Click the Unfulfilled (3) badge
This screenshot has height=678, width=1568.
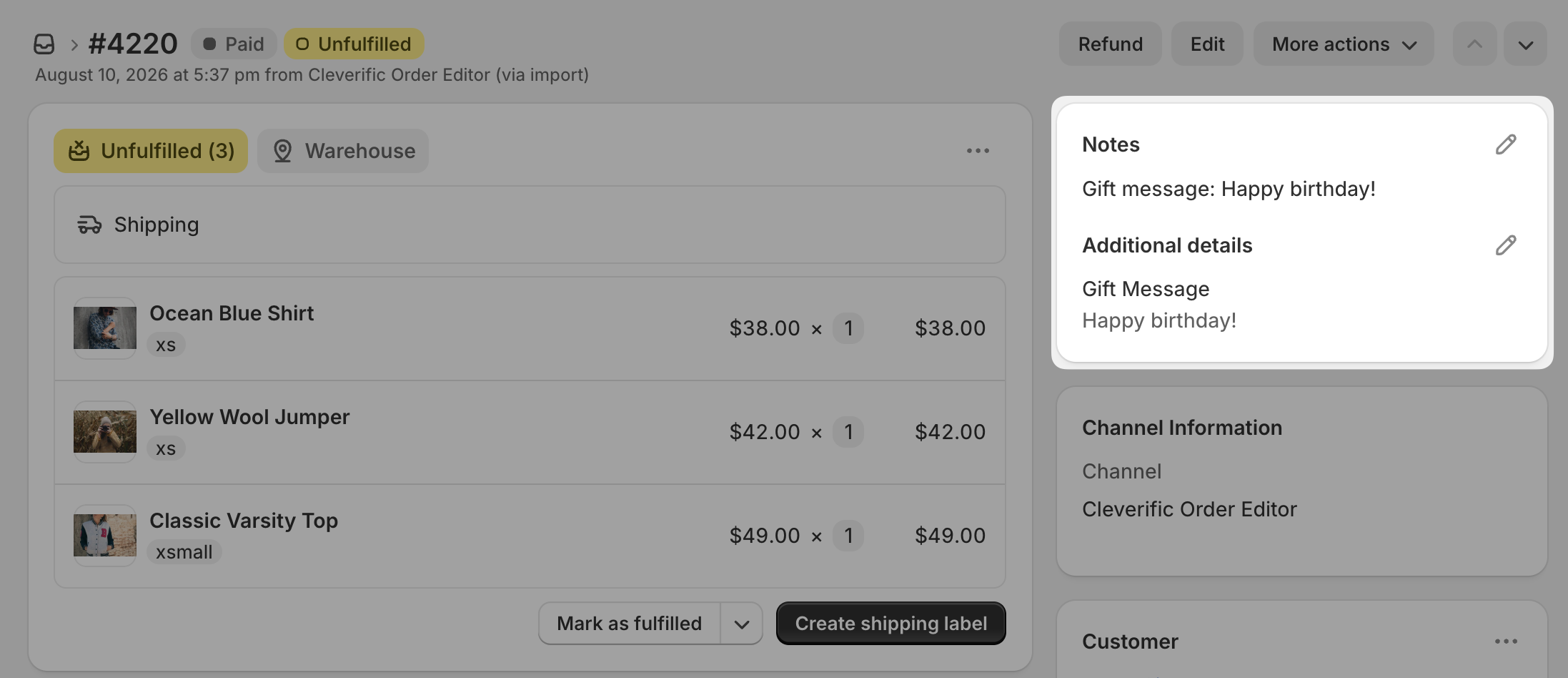[151, 151]
